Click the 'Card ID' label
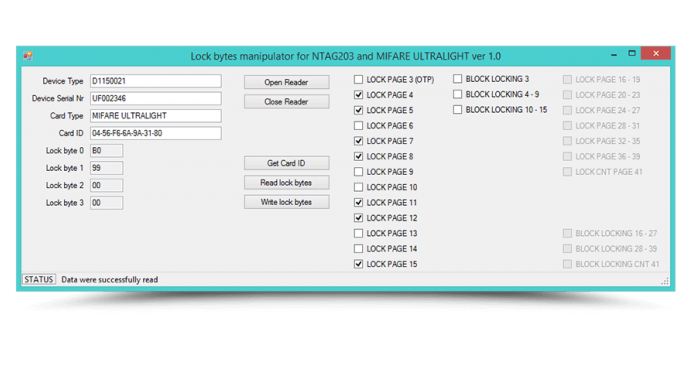 (x=71, y=133)
